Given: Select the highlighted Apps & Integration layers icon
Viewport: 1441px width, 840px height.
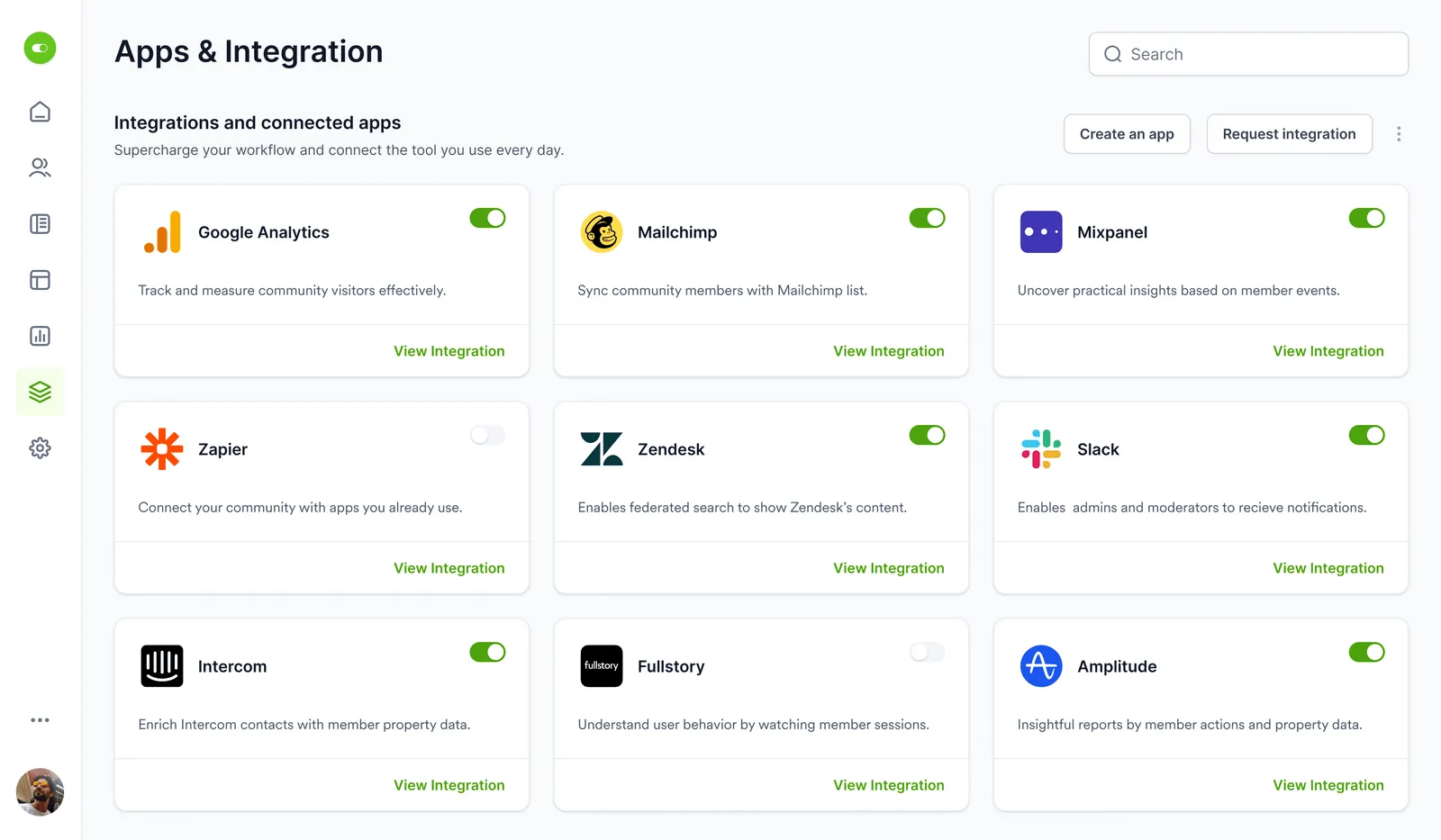Looking at the screenshot, I should 40,392.
